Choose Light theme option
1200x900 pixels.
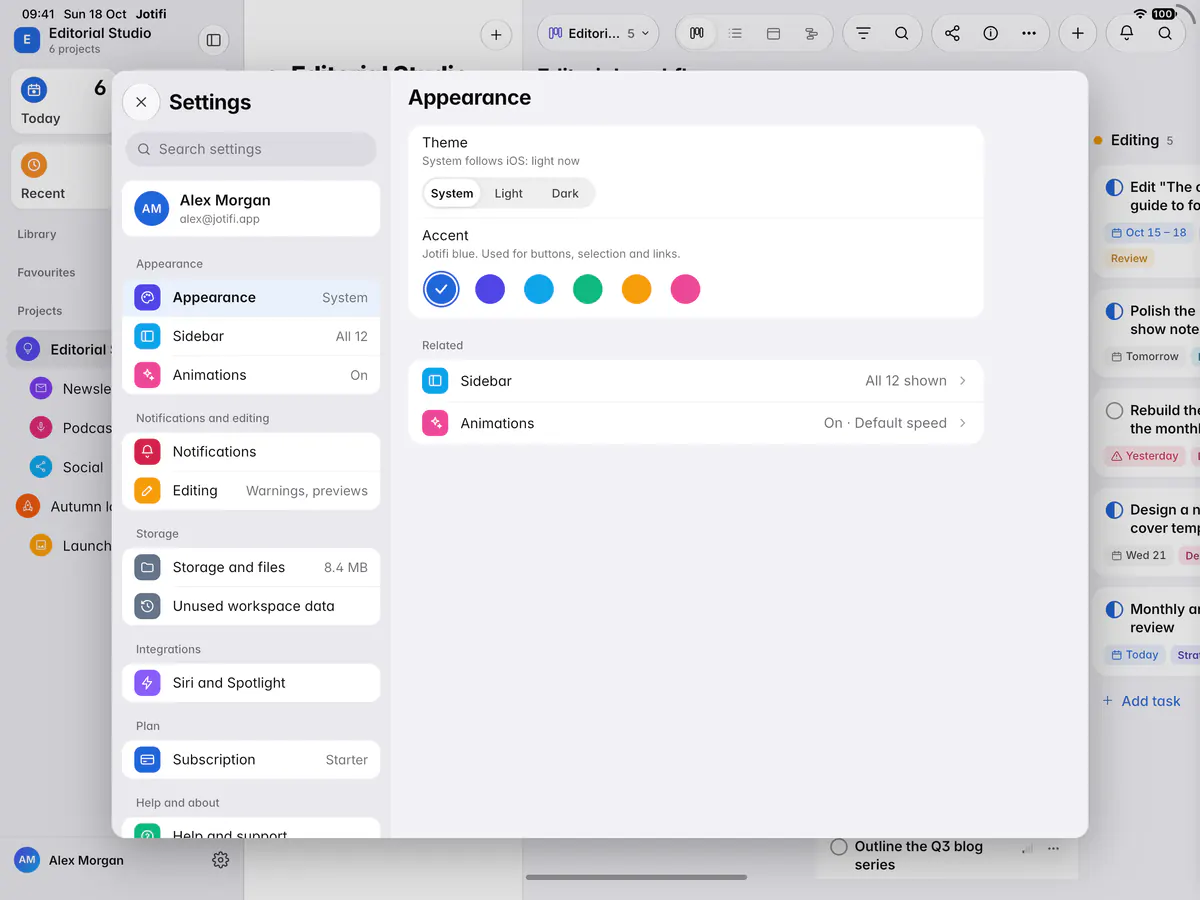point(508,193)
